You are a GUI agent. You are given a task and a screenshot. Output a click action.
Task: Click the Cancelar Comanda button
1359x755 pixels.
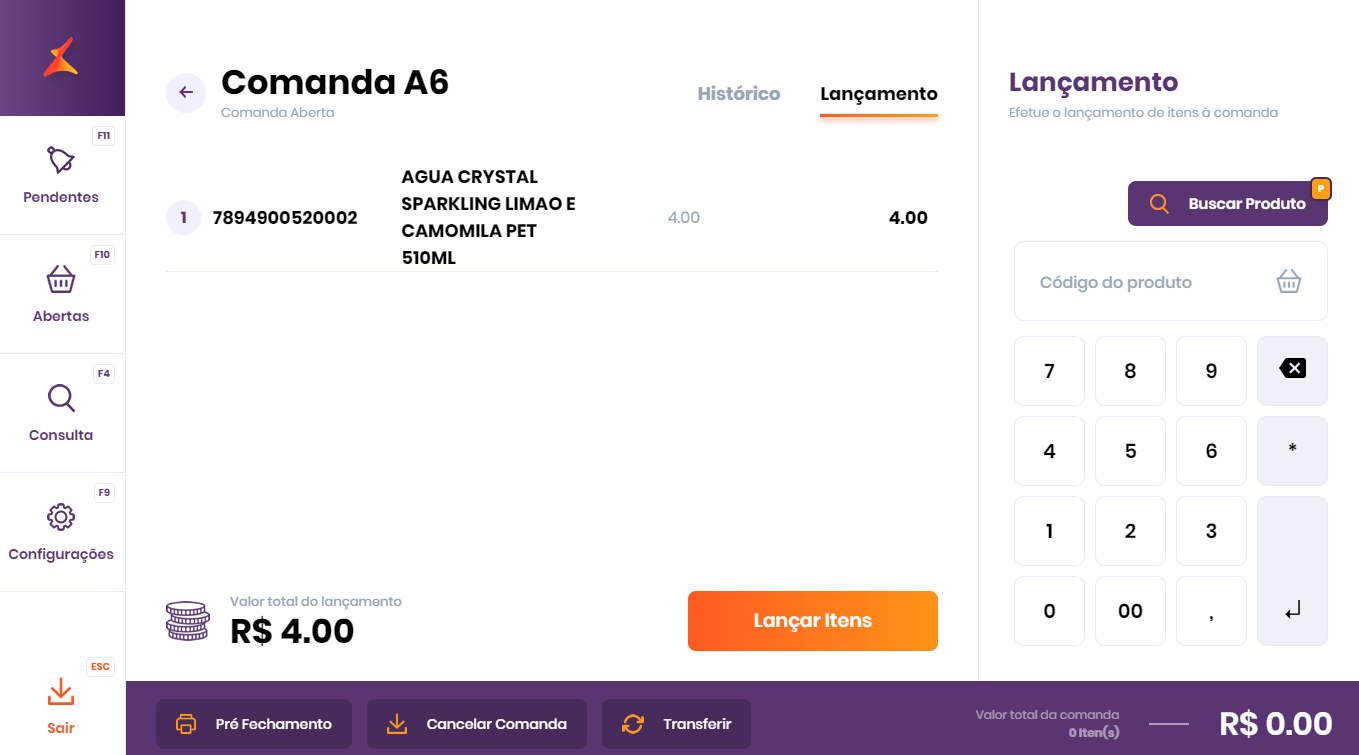point(477,724)
